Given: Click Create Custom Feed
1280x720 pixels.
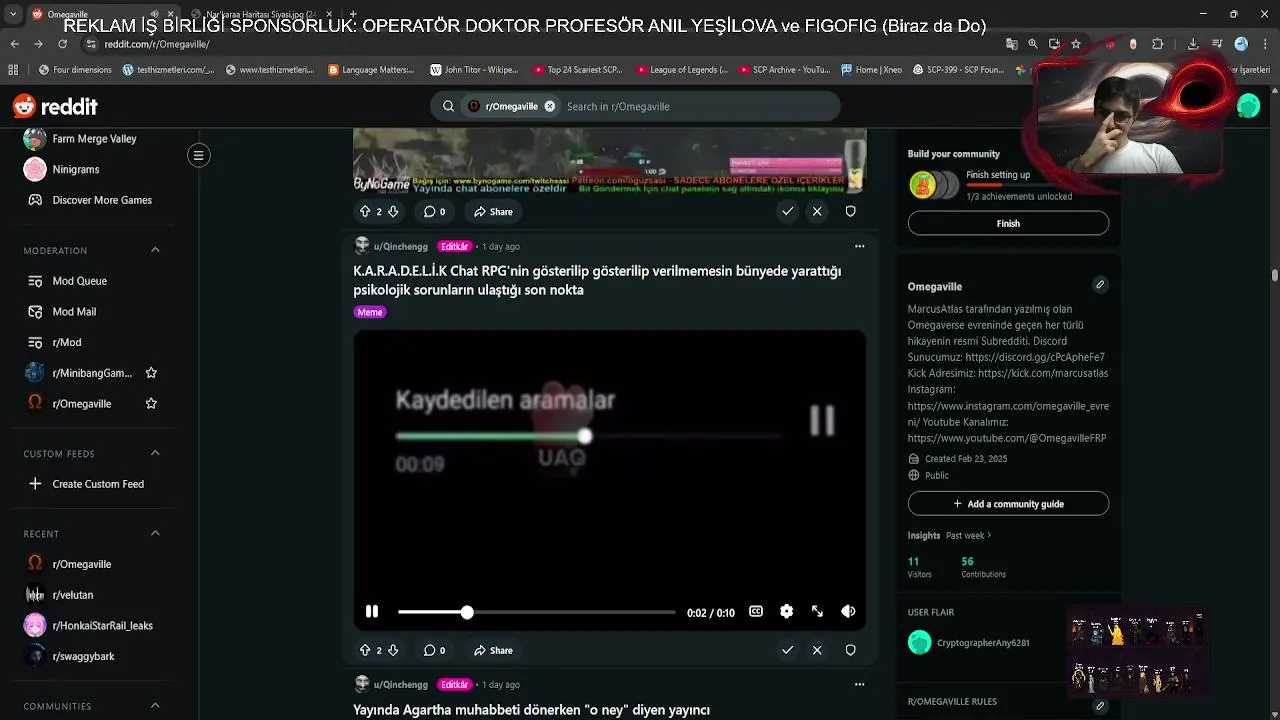Looking at the screenshot, I should pyautogui.click(x=98, y=484).
